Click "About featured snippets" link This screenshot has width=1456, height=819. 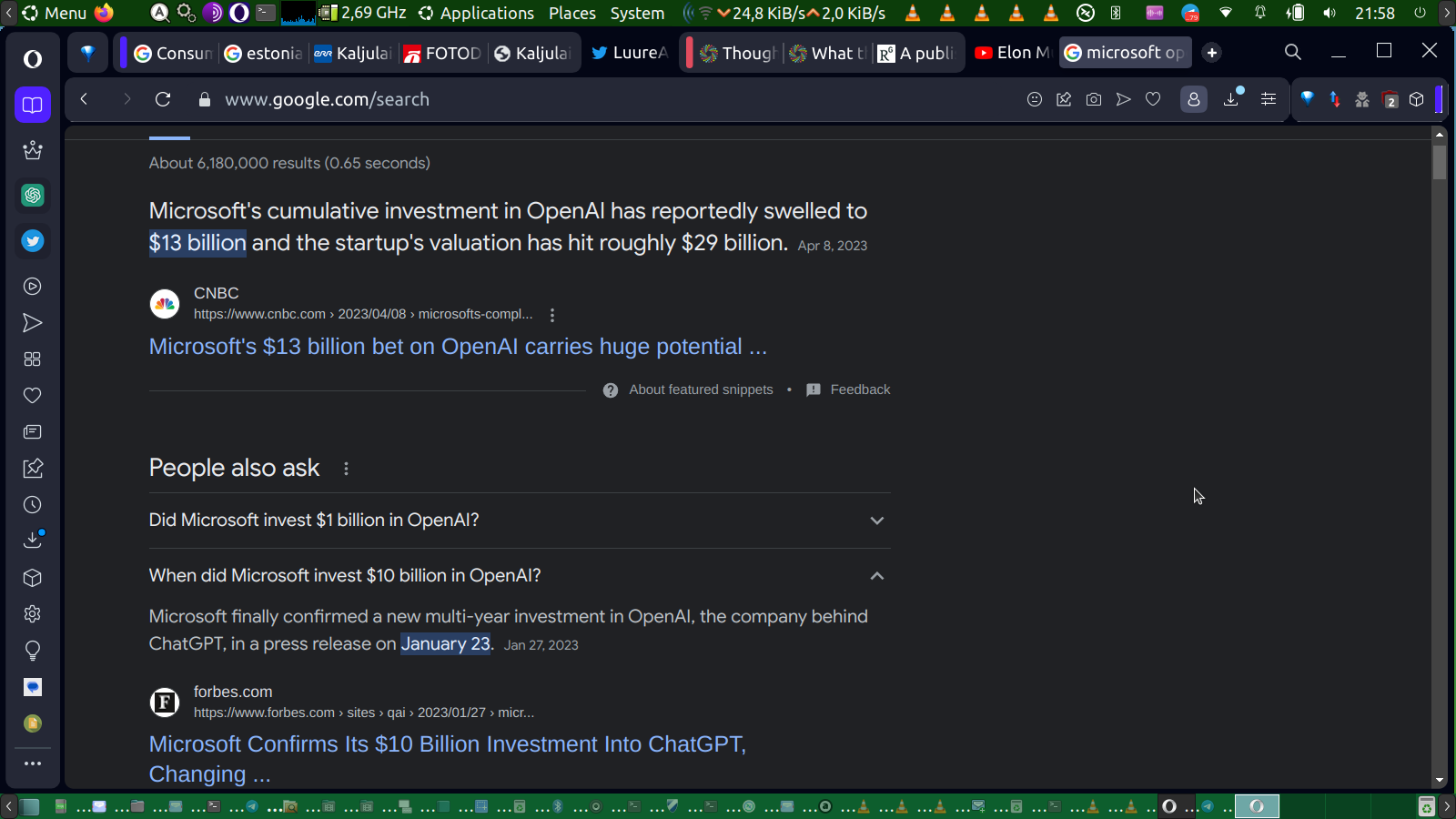click(x=701, y=389)
